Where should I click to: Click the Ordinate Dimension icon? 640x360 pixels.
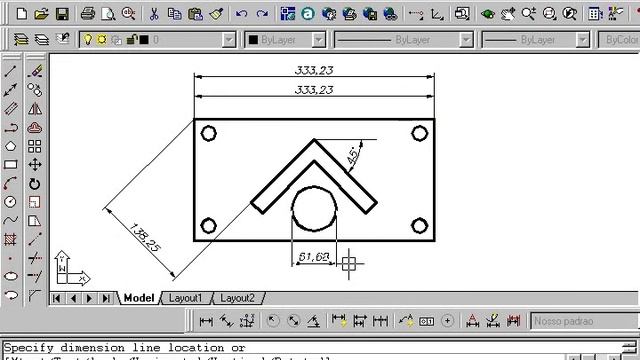coord(247,322)
